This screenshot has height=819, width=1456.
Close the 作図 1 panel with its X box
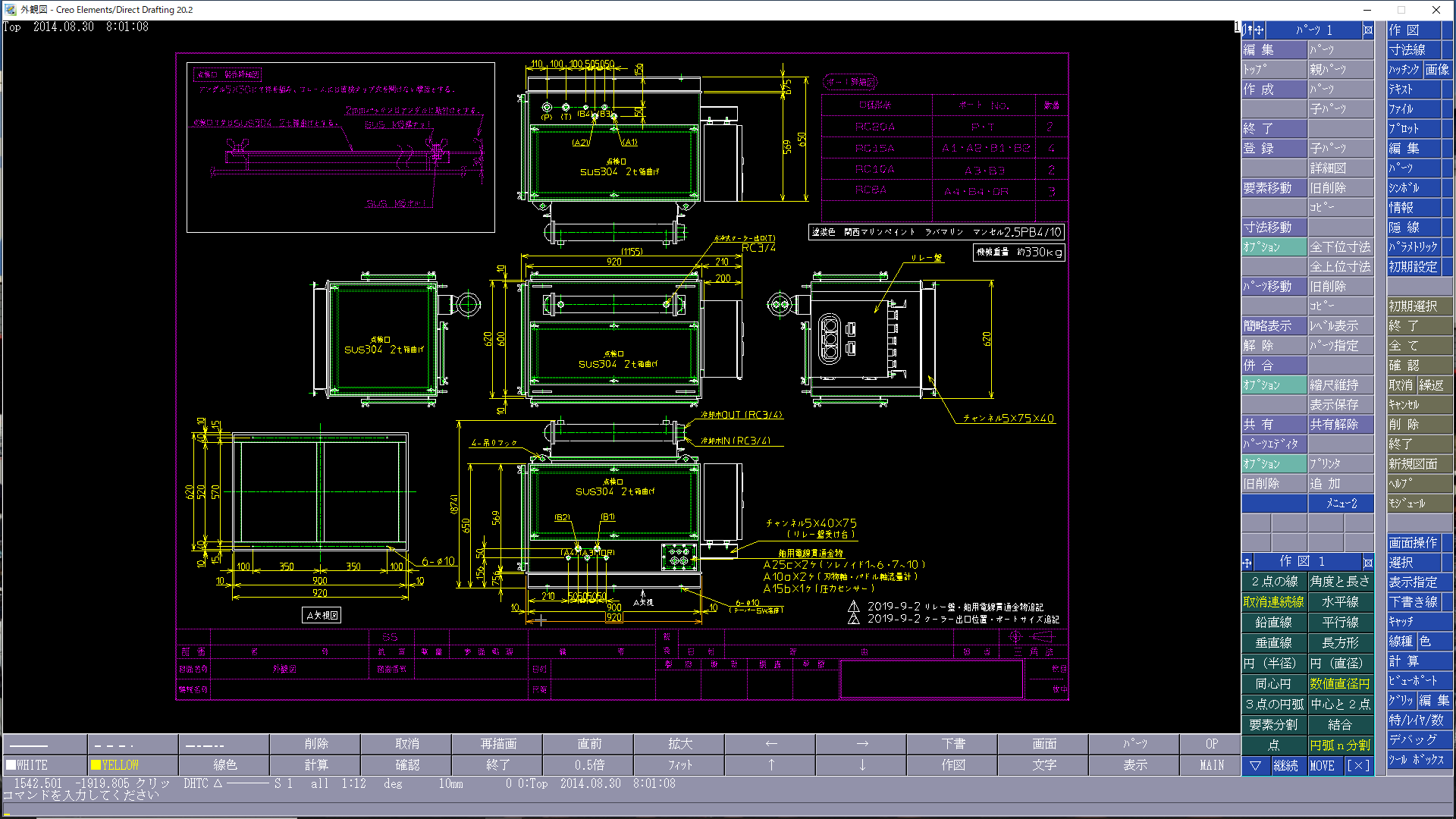click(1368, 562)
